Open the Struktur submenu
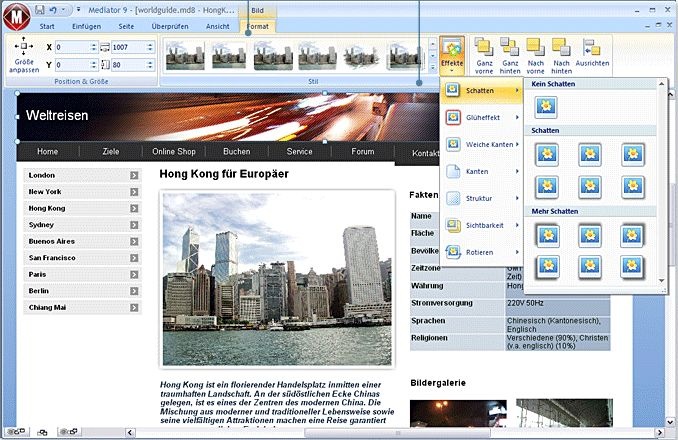Viewport: 678px width, 440px height. click(x=482, y=198)
